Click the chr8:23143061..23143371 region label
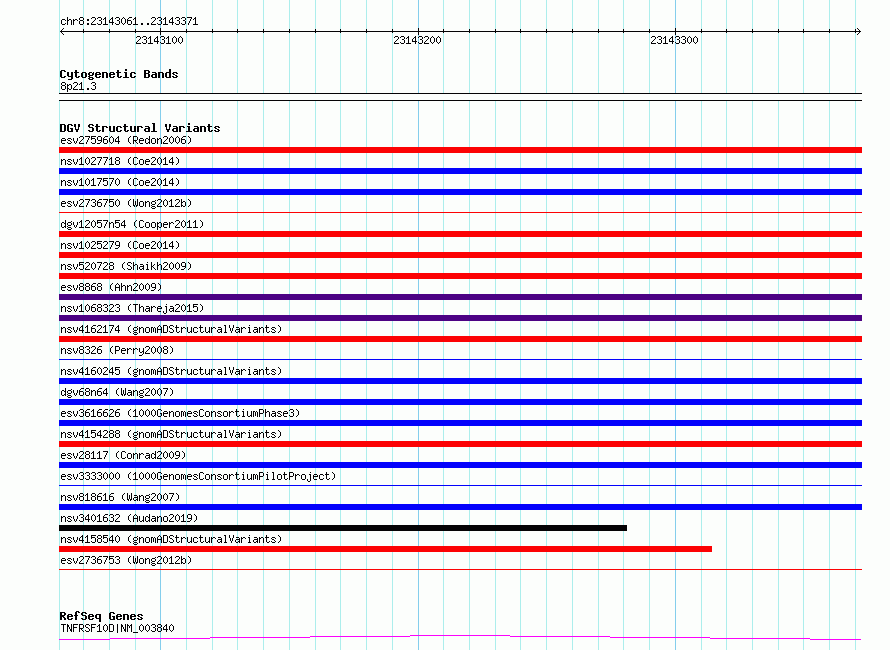The width and height of the screenshot is (890, 650). pos(129,22)
